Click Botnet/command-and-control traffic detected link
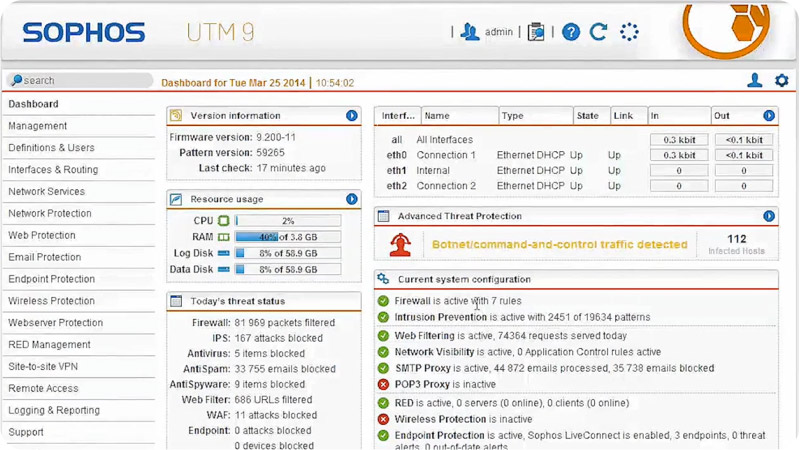Image resolution: width=800 pixels, height=450 pixels. point(560,244)
